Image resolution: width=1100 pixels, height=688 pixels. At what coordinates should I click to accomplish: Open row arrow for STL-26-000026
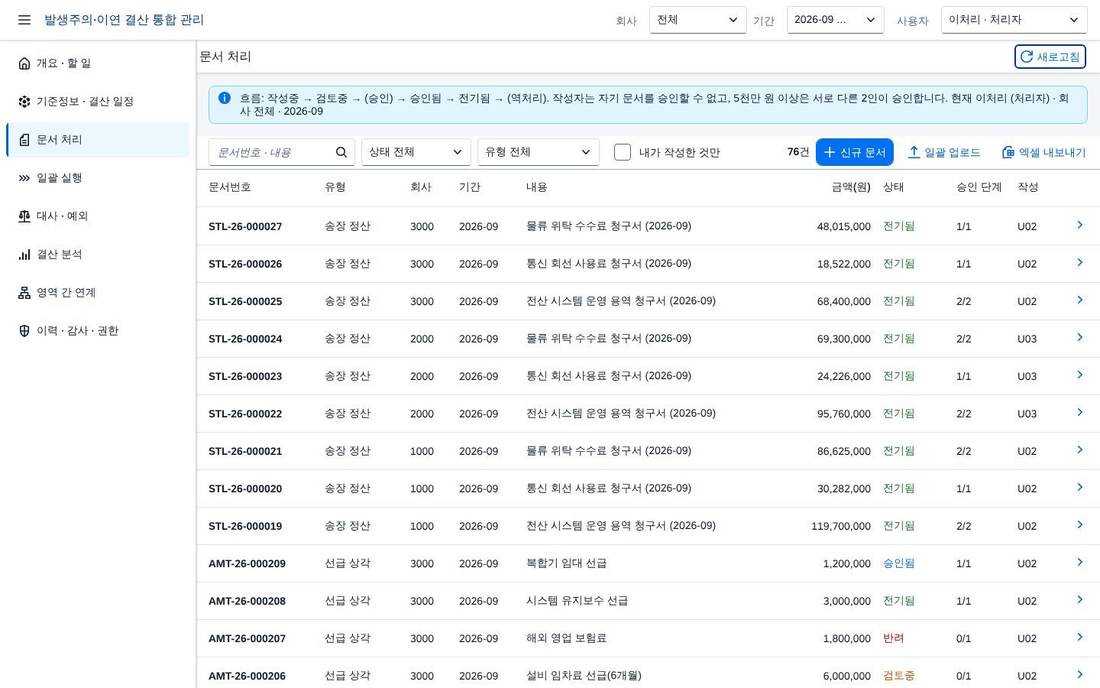coord(1080,262)
